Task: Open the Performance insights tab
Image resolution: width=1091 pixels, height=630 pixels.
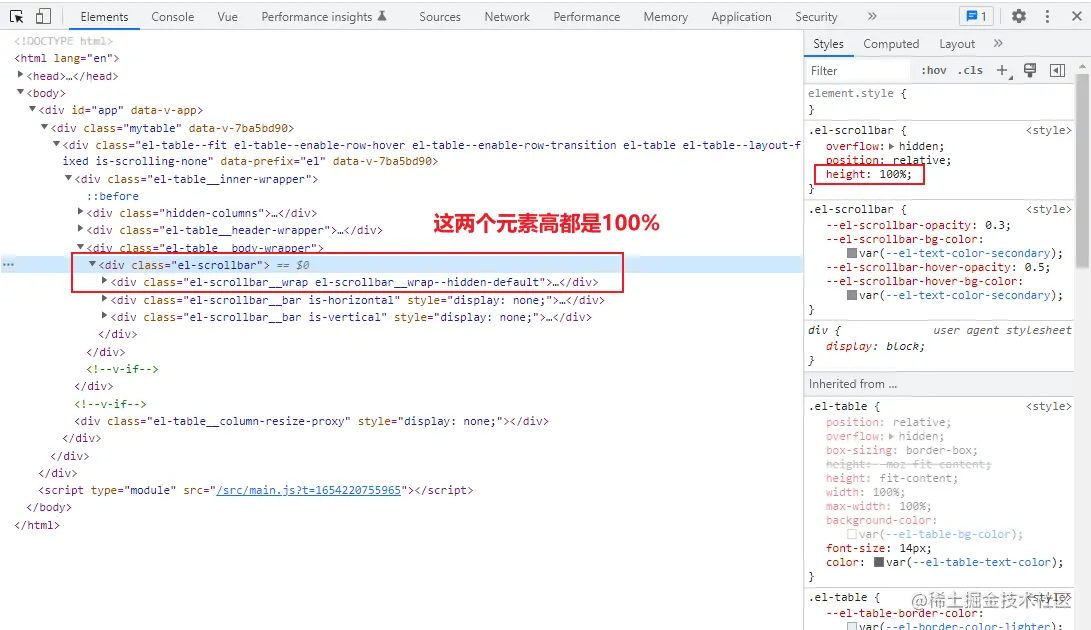Action: pos(324,17)
